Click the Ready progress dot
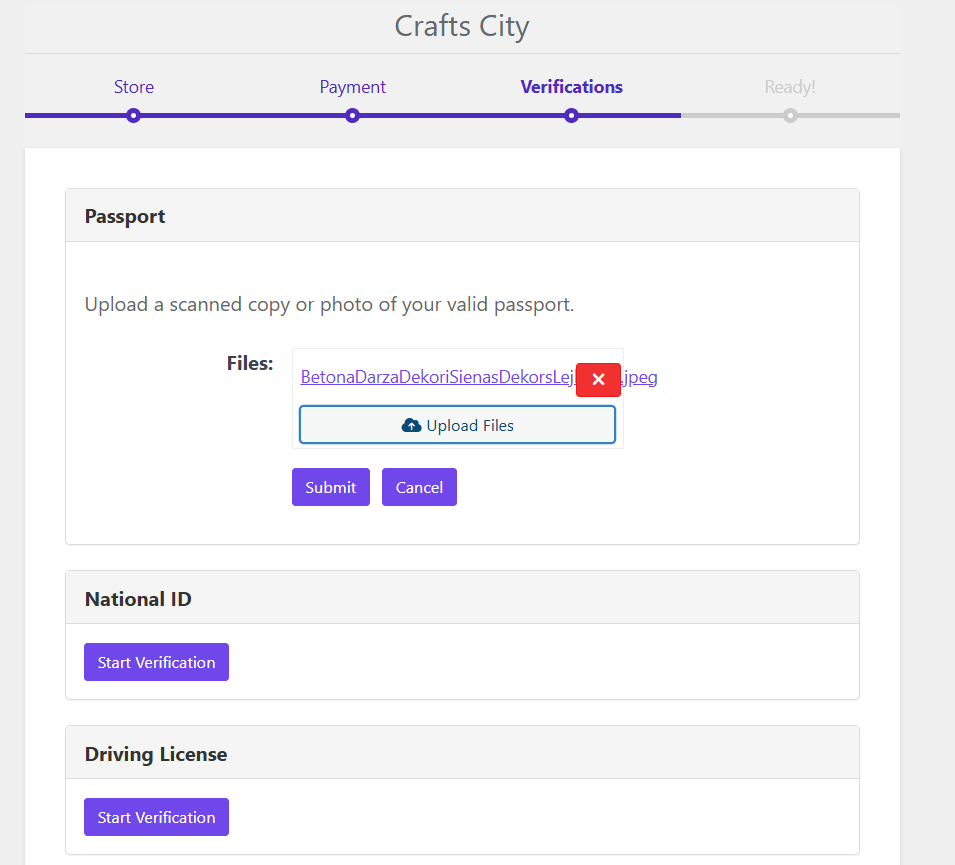The width and height of the screenshot is (955, 865). (x=790, y=116)
